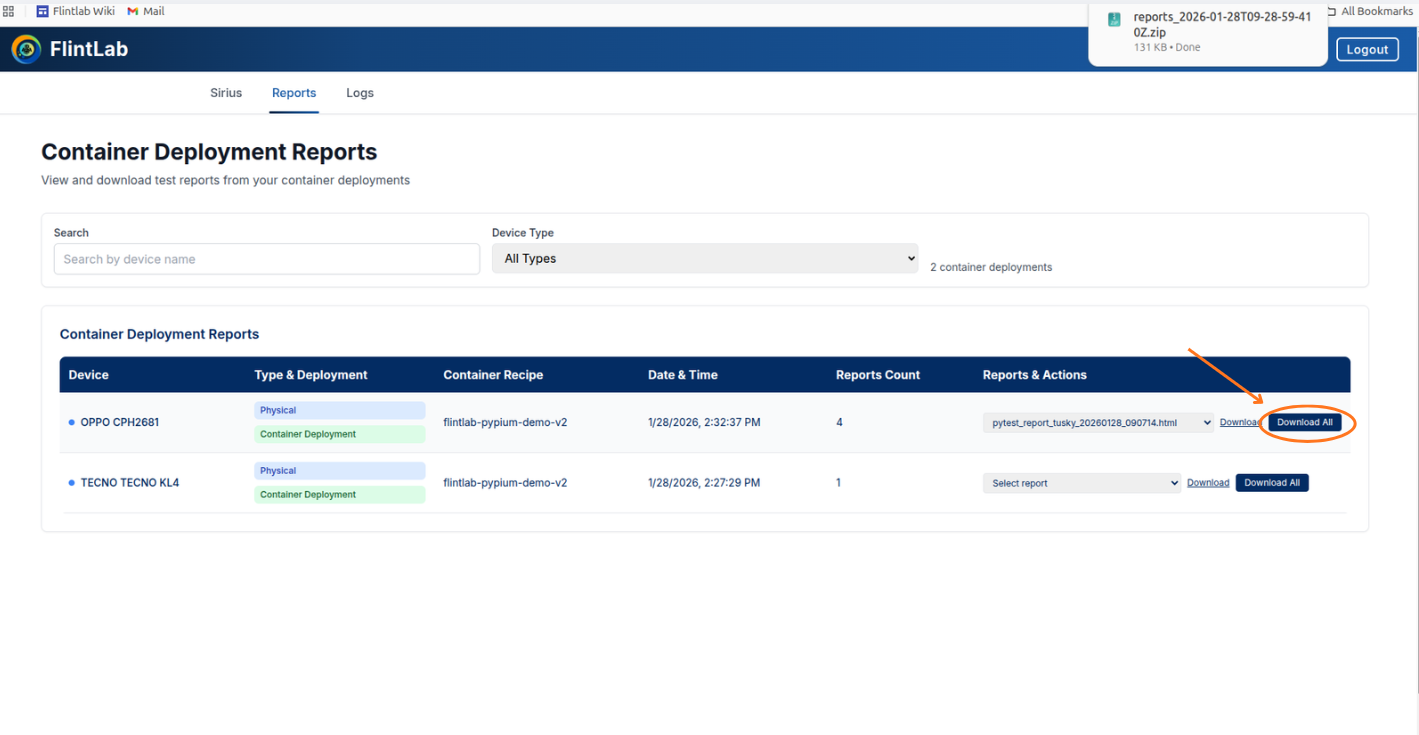1419x735 pixels.
Task: Click the 2 container deployments count text
Action: tap(991, 267)
